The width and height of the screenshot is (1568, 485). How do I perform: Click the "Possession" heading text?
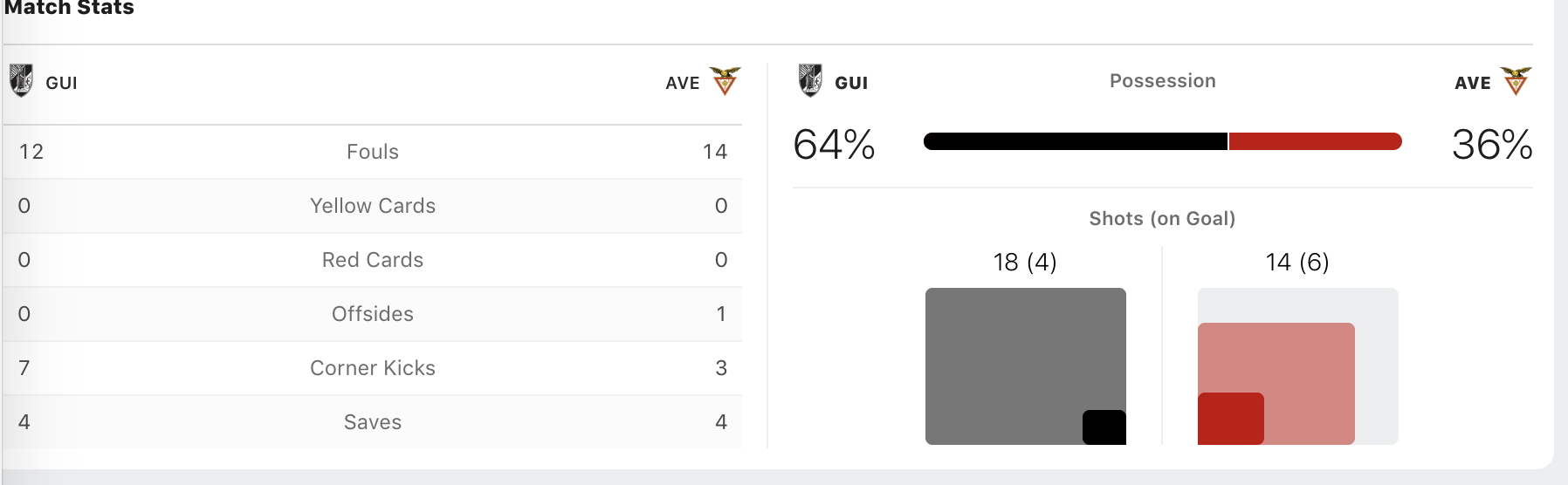pos(1162,81)
